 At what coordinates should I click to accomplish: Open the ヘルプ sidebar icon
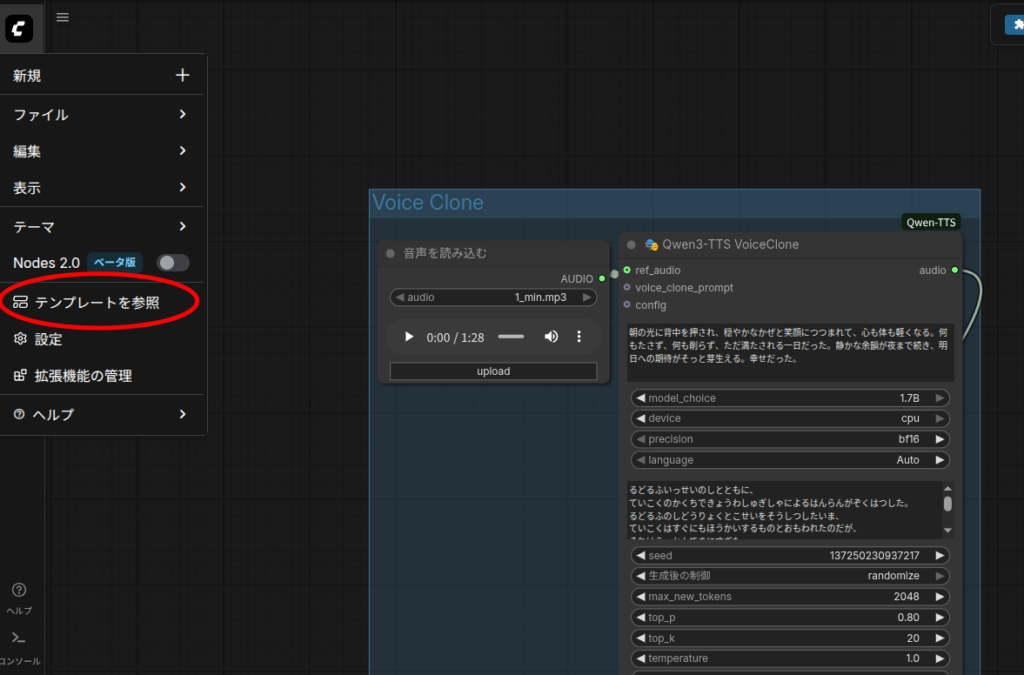(x=19, y=590)
